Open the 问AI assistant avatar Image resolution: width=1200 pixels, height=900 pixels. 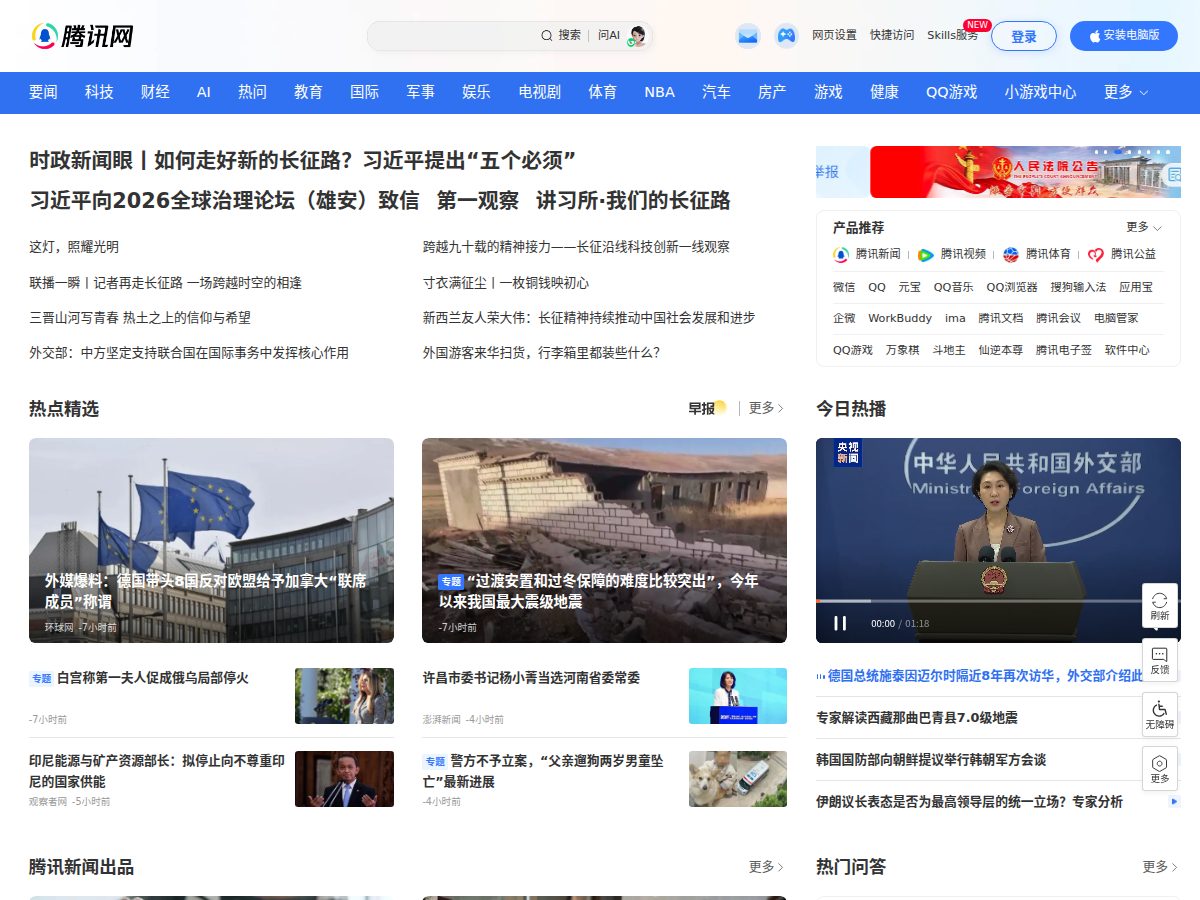click(x=637, y=36)
